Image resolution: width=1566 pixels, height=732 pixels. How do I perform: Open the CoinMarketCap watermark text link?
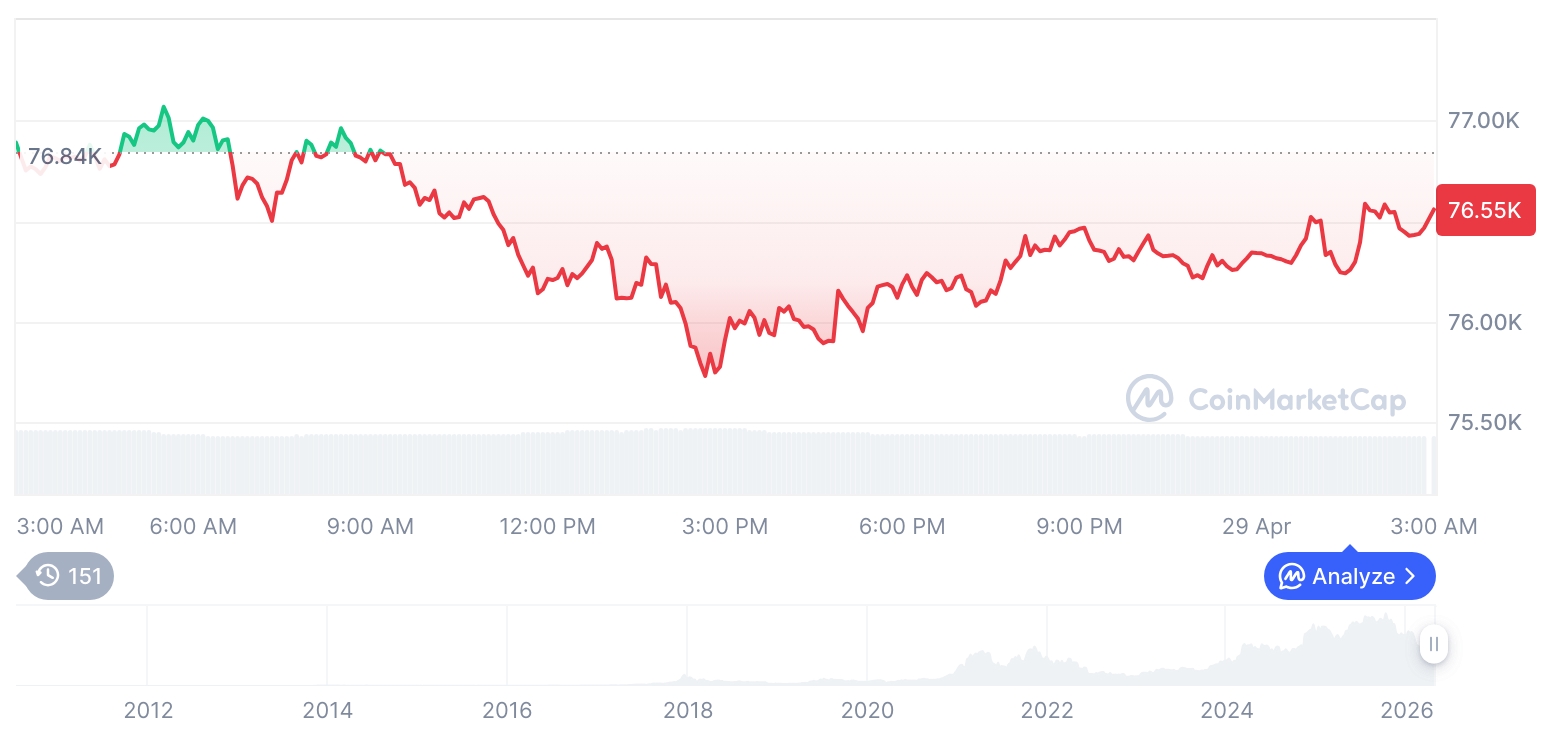pos(1296,400)
